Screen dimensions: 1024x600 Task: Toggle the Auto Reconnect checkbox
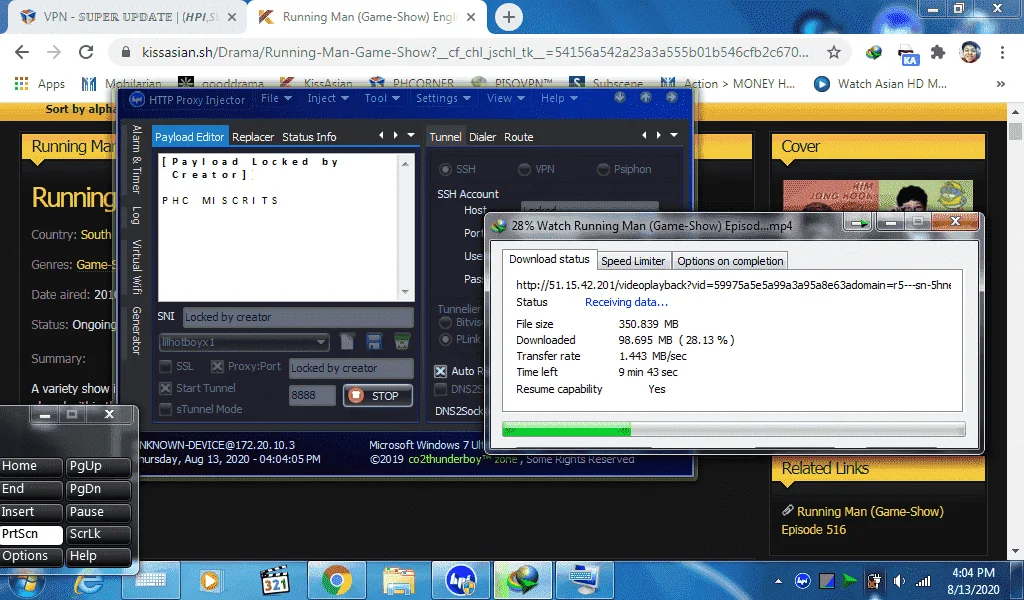tap(441, 371)
